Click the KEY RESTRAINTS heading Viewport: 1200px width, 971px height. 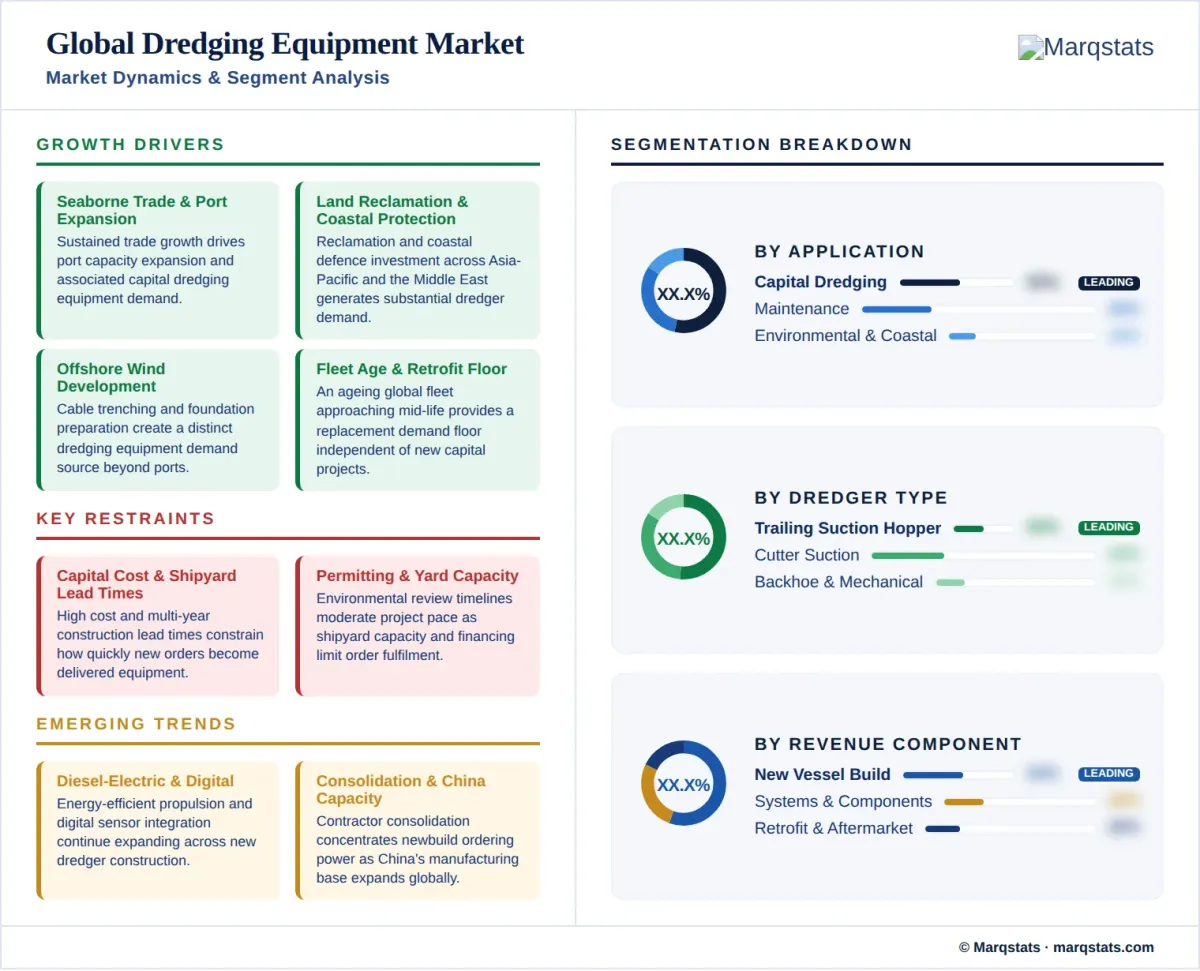pos(126,519)
